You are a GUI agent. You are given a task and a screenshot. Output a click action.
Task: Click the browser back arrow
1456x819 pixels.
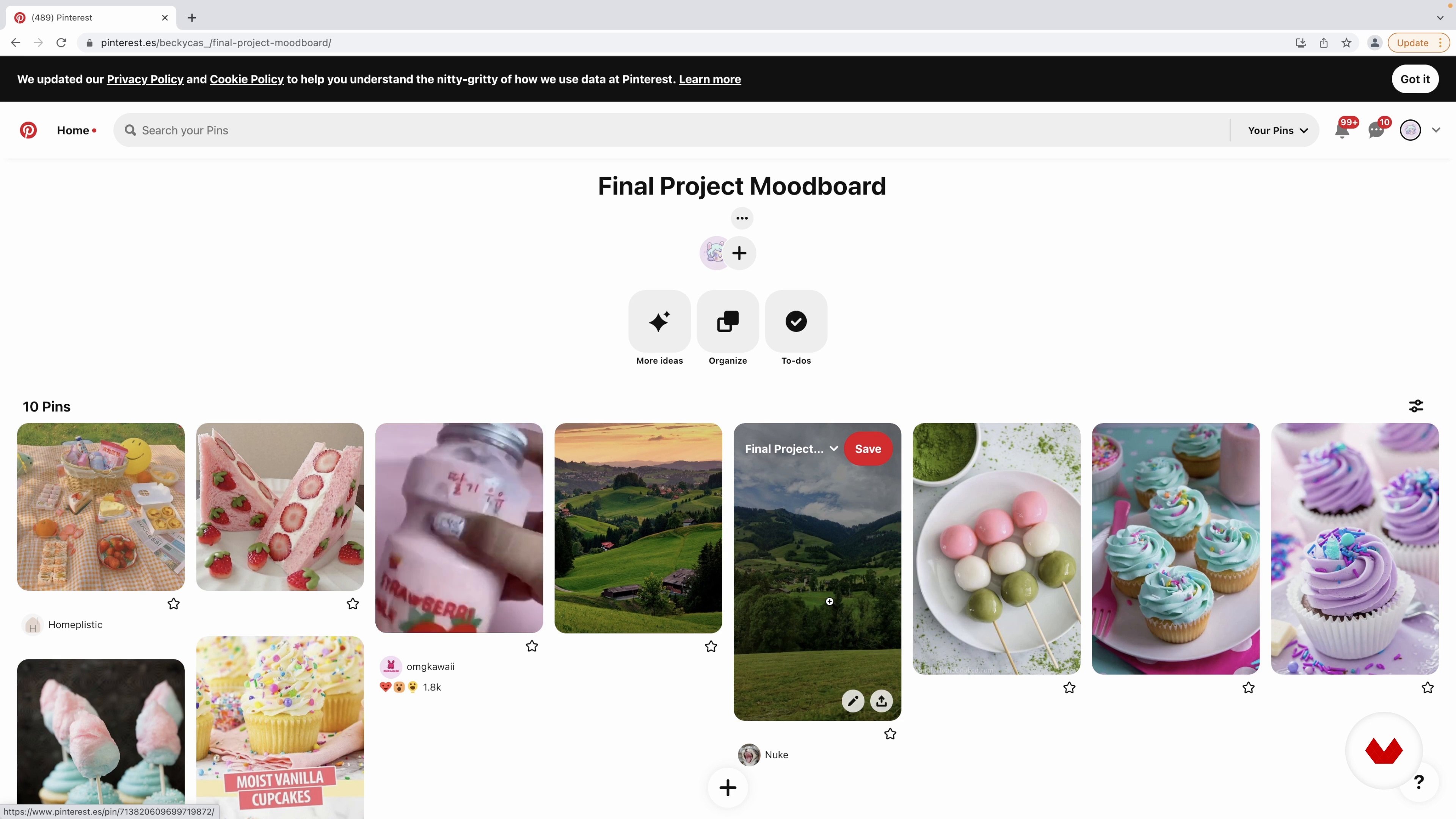pyautogui.click(x=15, y=42)
